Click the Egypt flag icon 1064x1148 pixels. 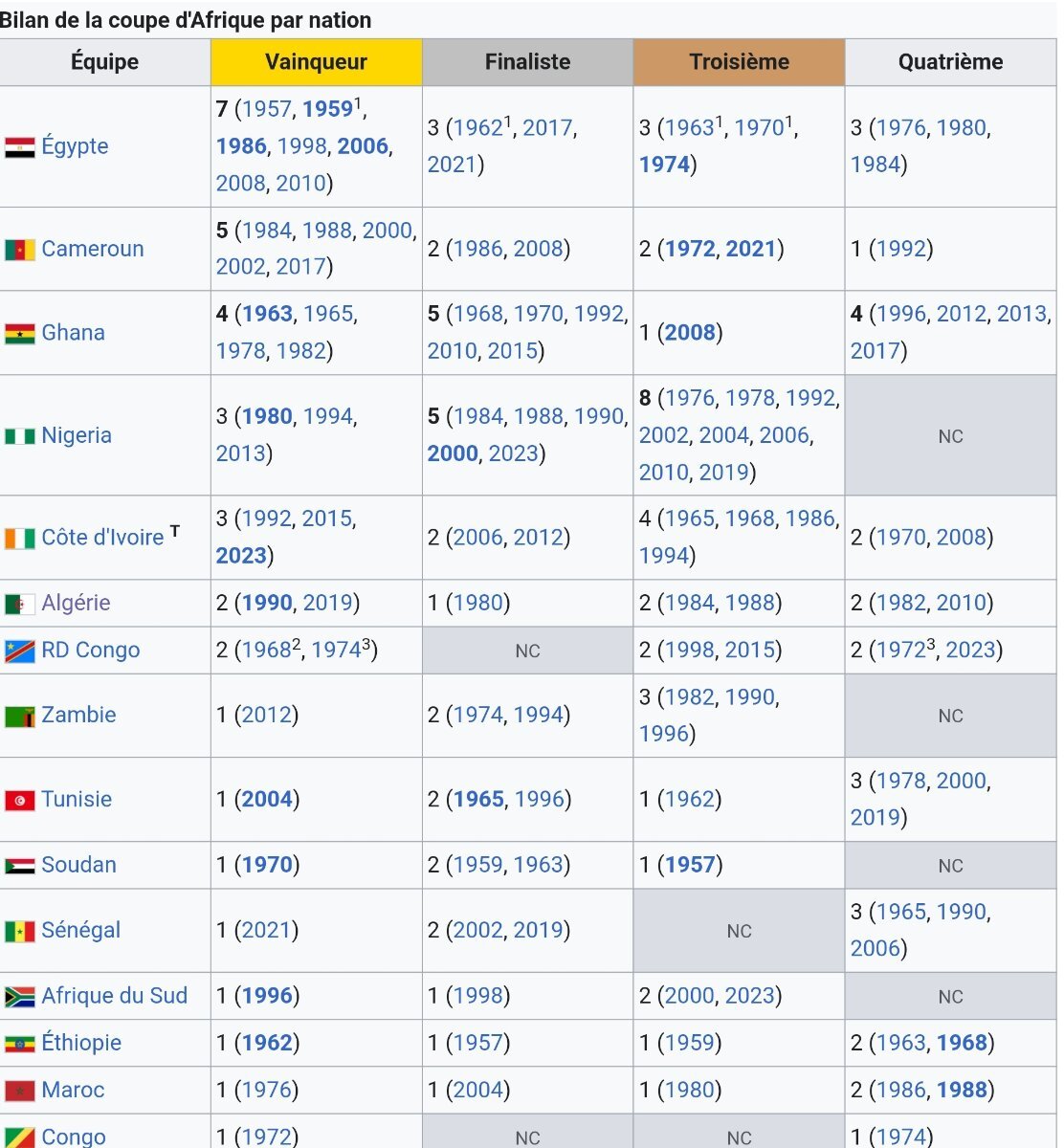20,147
